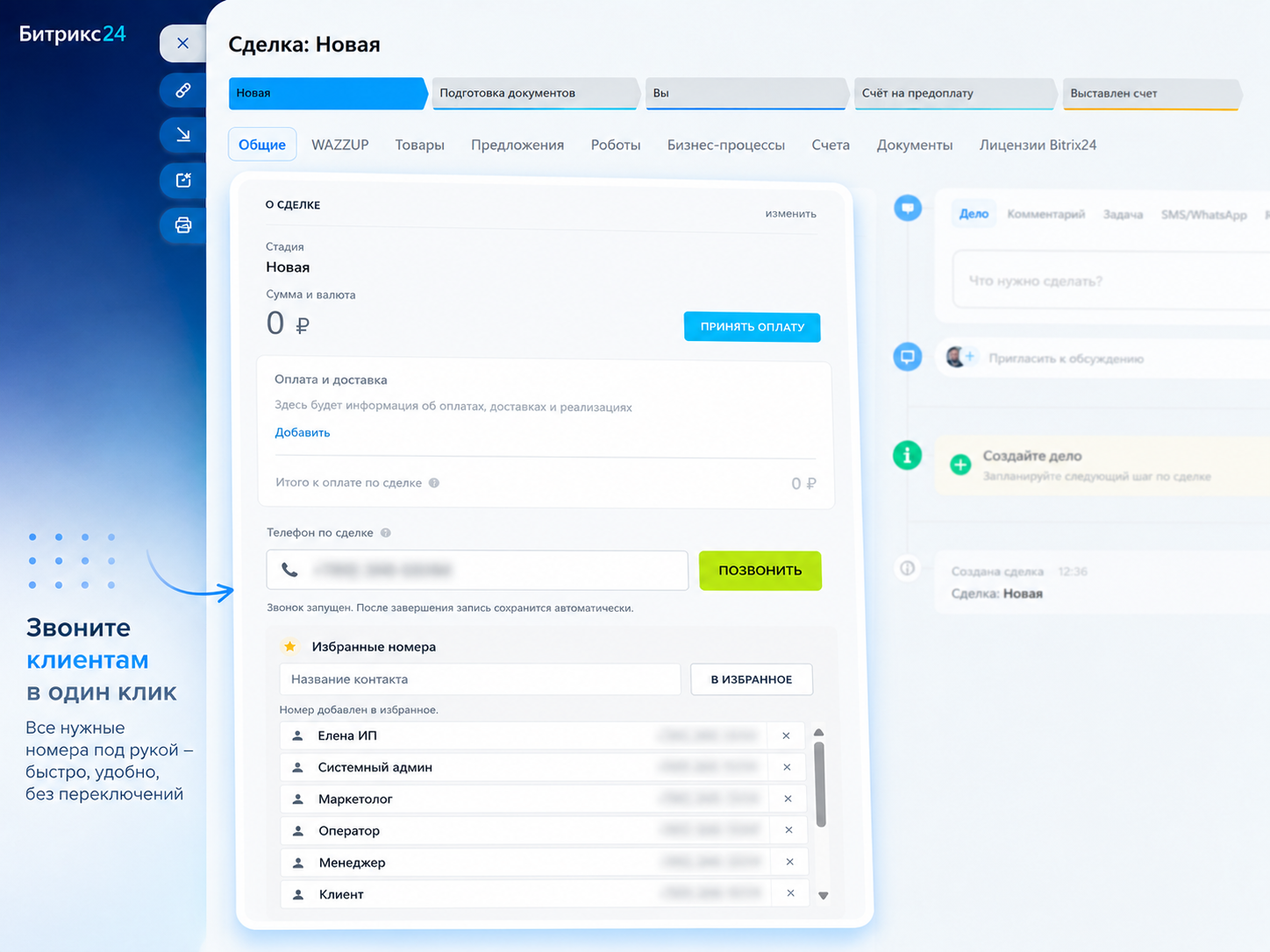Click the collapse arrow icon in the sidebar
The height and width of the screenshot is (952, 1270).
pyautogui.click(x=182, y=134)
